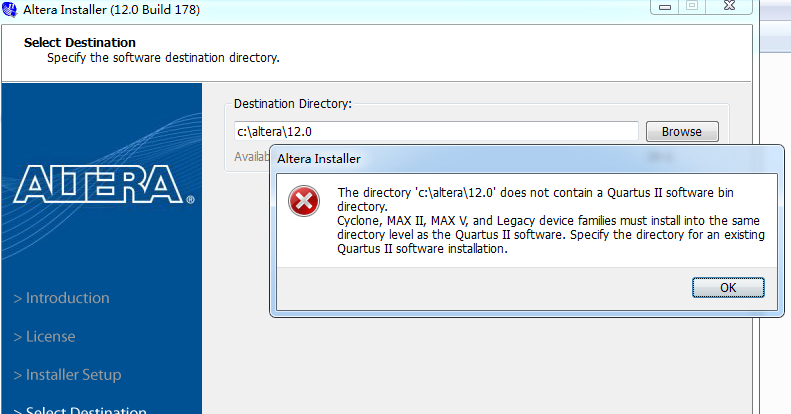Image resolution: width=791 pixels, height=414 pixels.
Task: Click the partially hidden Available space label
Action: coord(252,157)
